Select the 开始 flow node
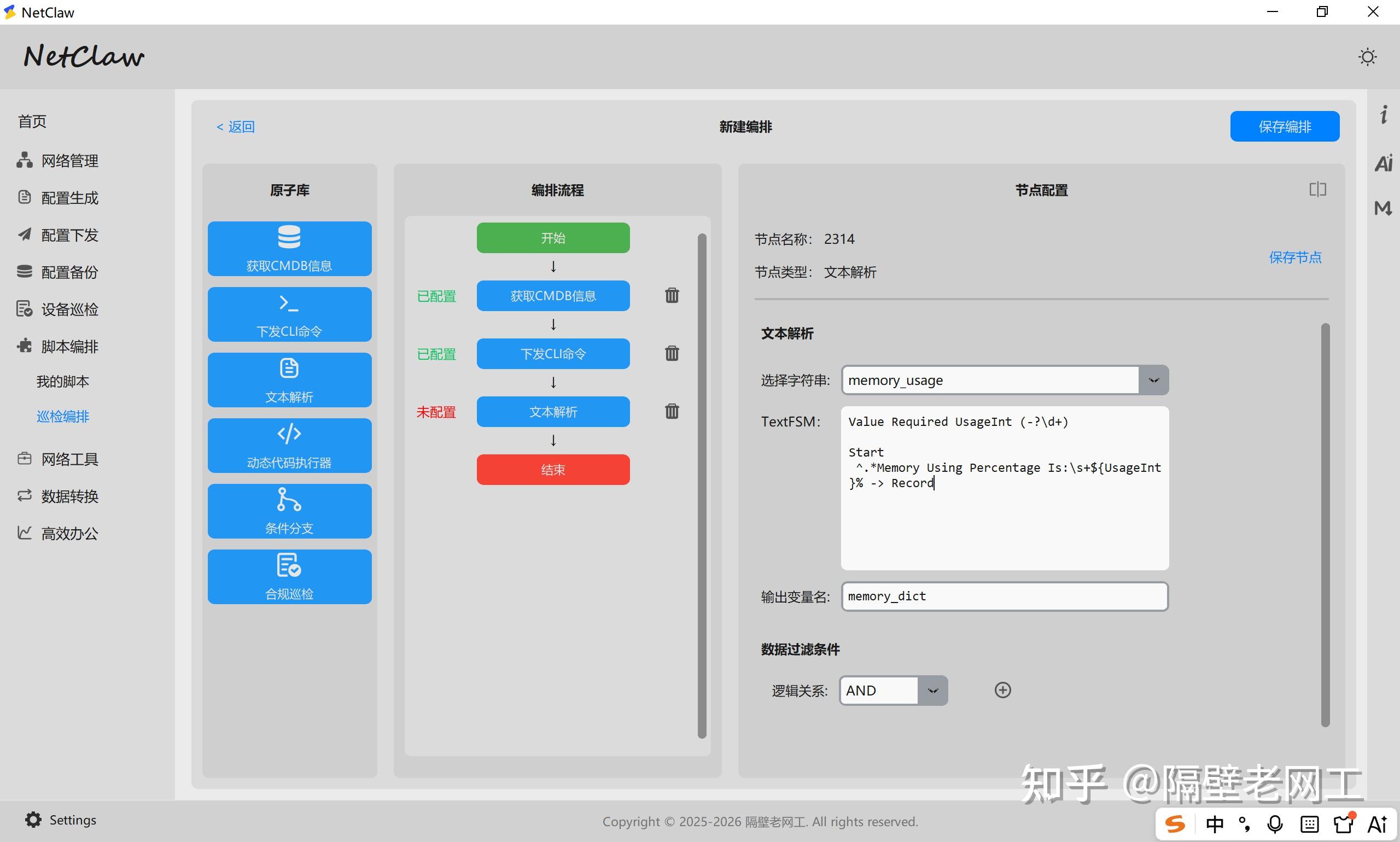The image size is (1400, 842). click(553, 238)
